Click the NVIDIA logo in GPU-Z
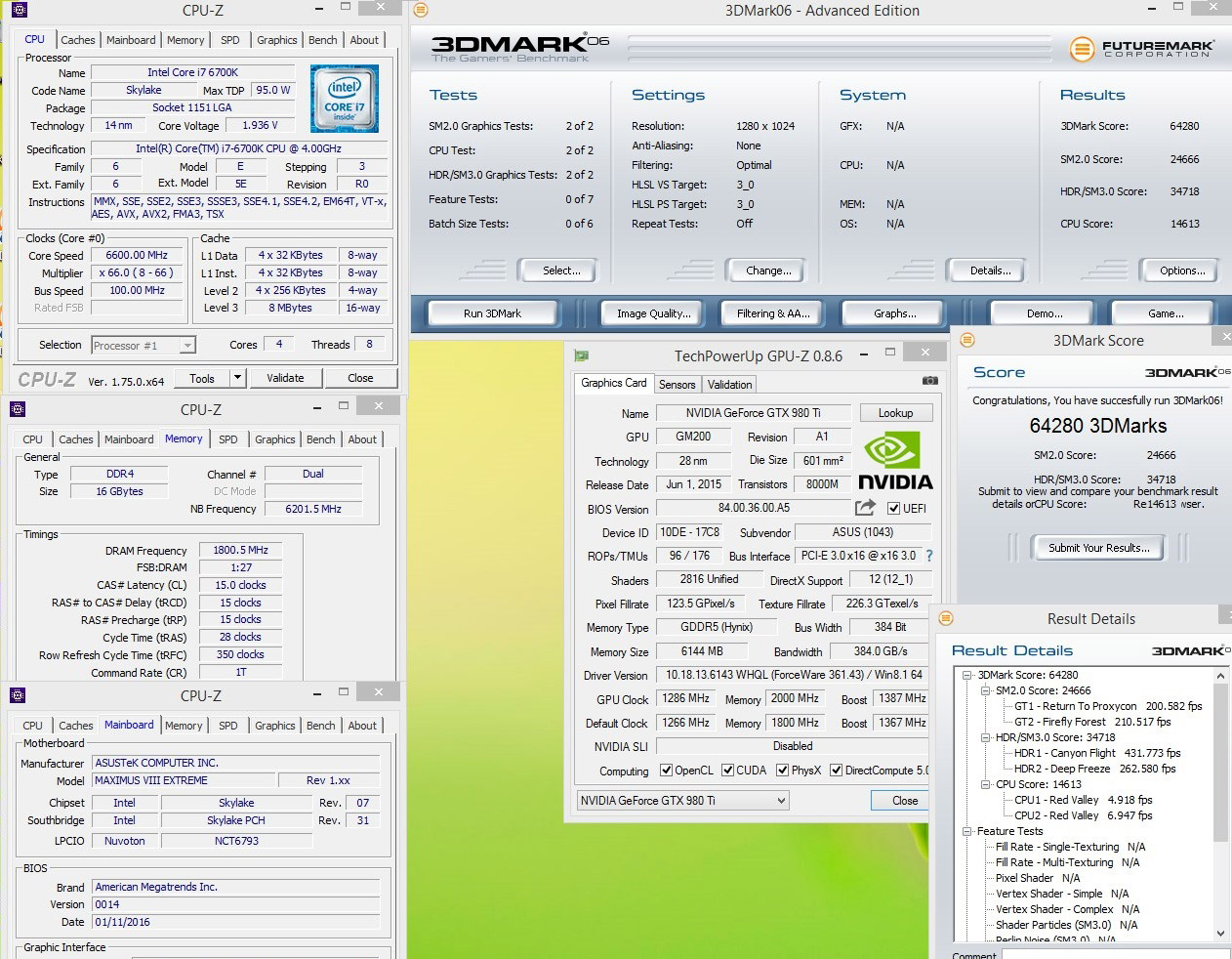Viewport: 1232px width, 959px height. (x=895, y=462)
